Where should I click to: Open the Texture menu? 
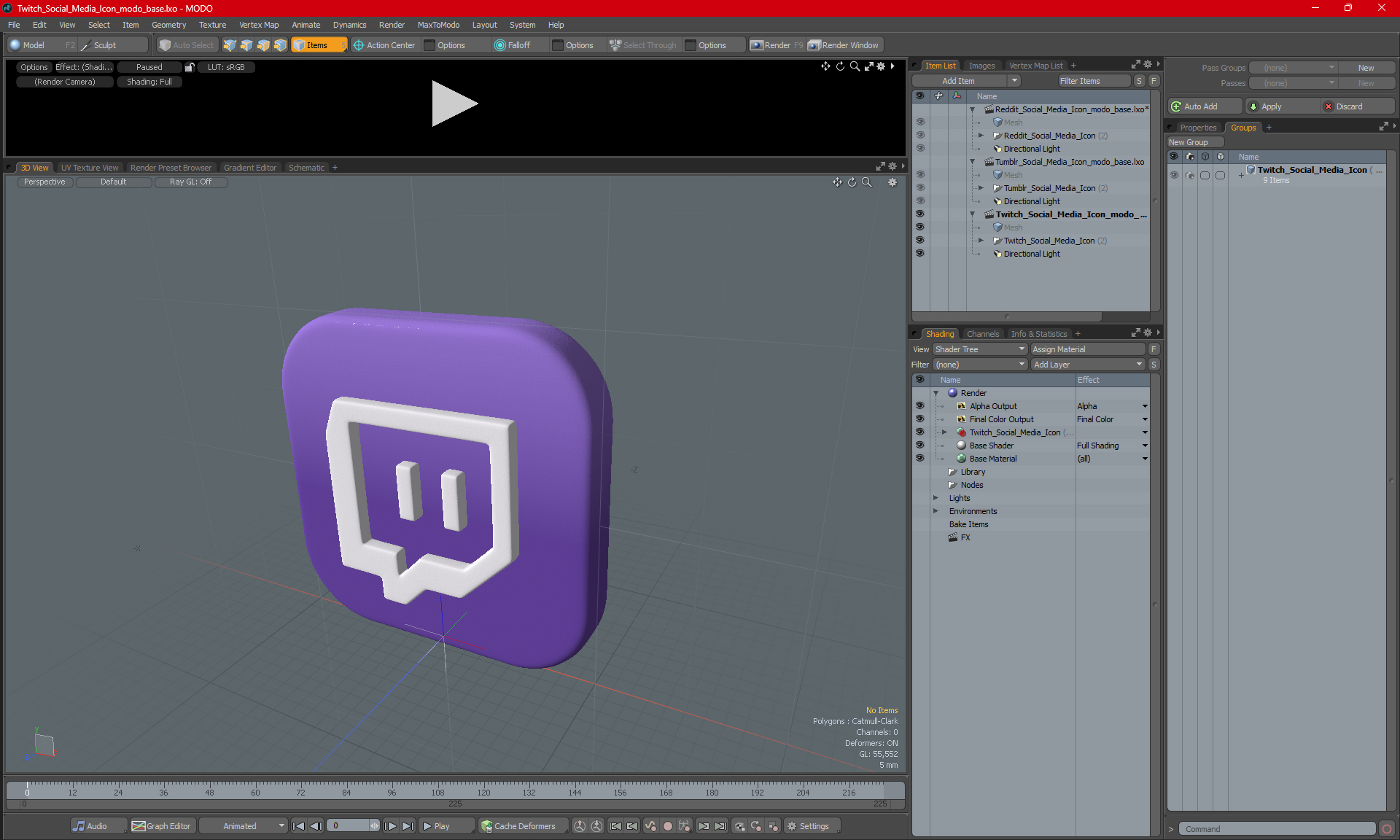(212, 25)
